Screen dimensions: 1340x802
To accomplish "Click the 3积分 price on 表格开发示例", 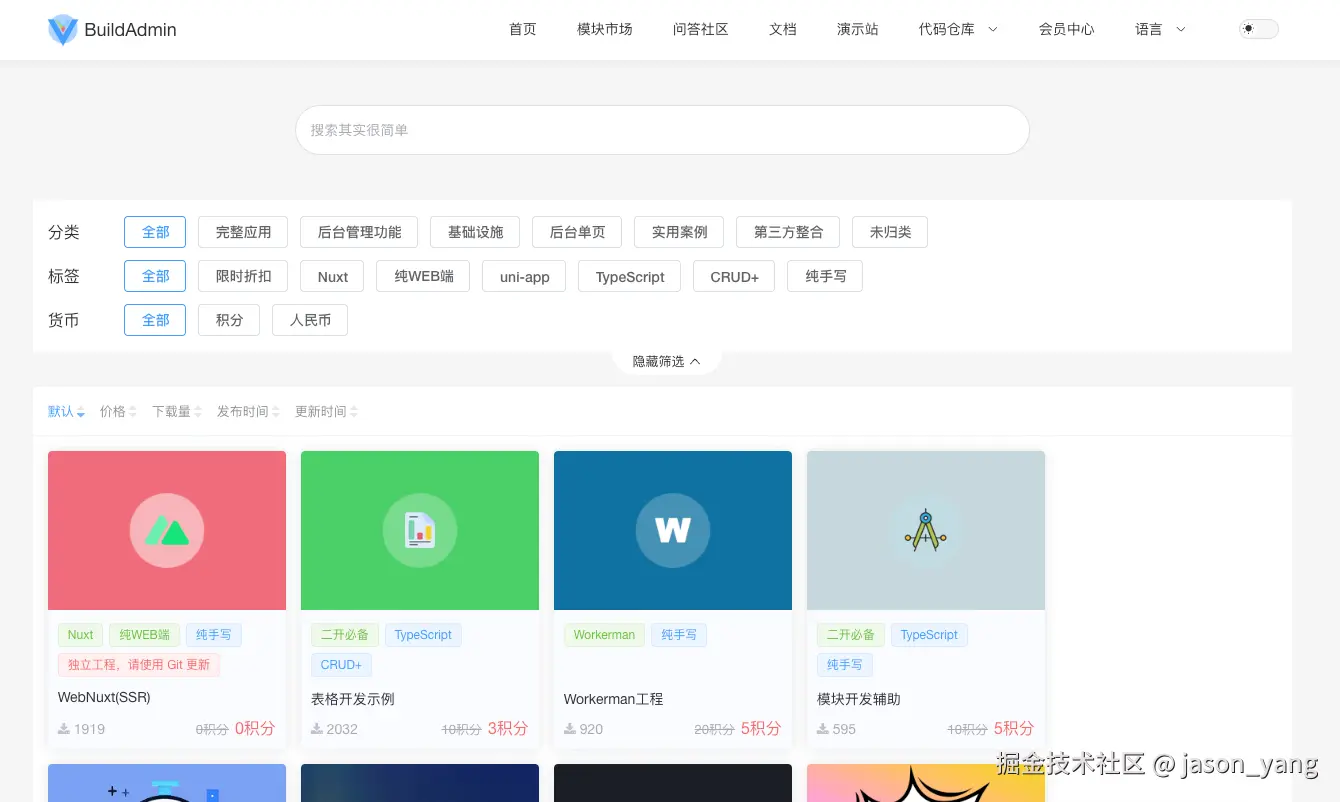I will click(508, 728).
